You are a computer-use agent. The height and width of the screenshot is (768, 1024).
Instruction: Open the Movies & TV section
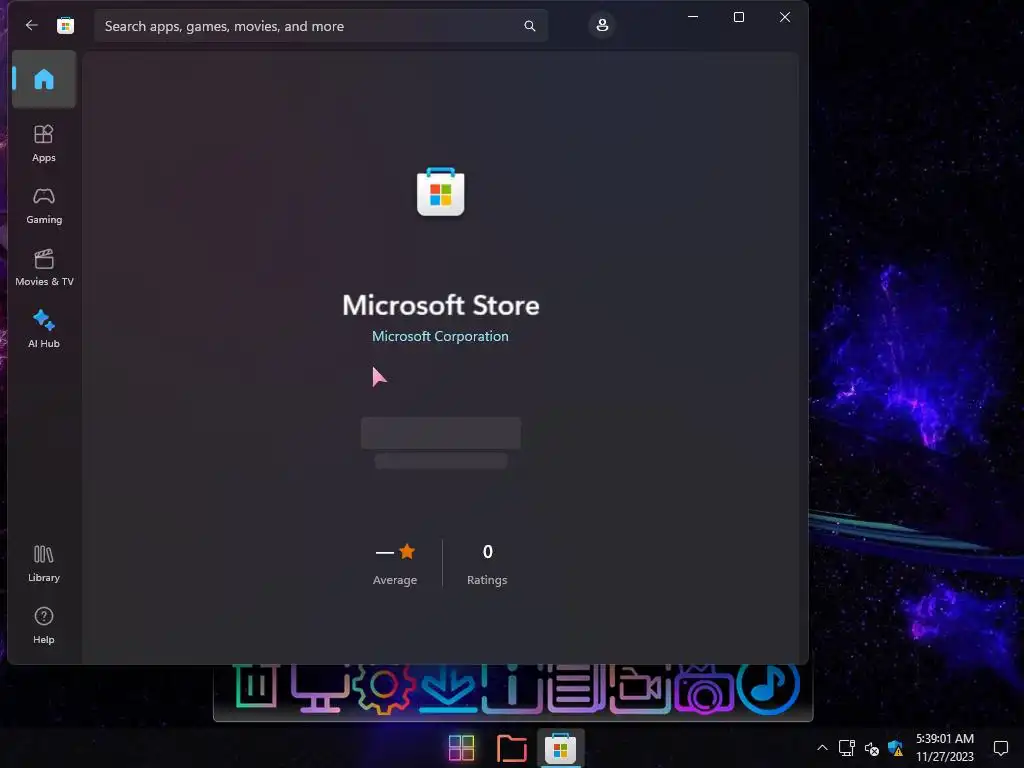coord(44,267)
